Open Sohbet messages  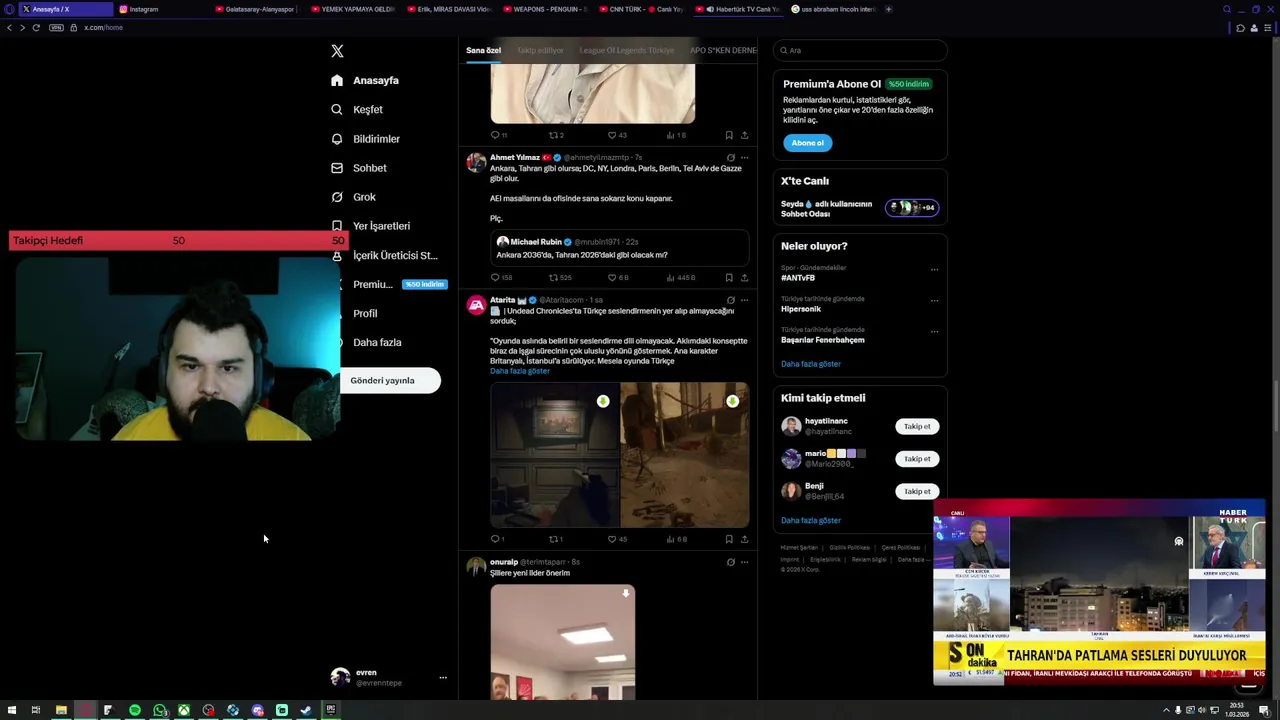coord(358,168)
